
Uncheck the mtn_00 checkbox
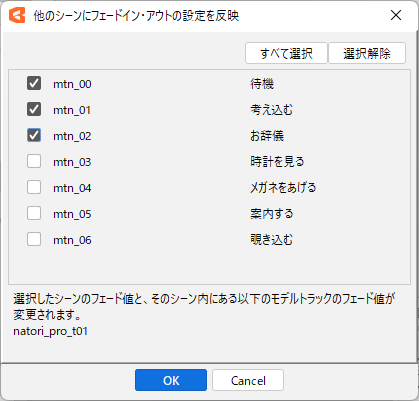coord(34,83)
